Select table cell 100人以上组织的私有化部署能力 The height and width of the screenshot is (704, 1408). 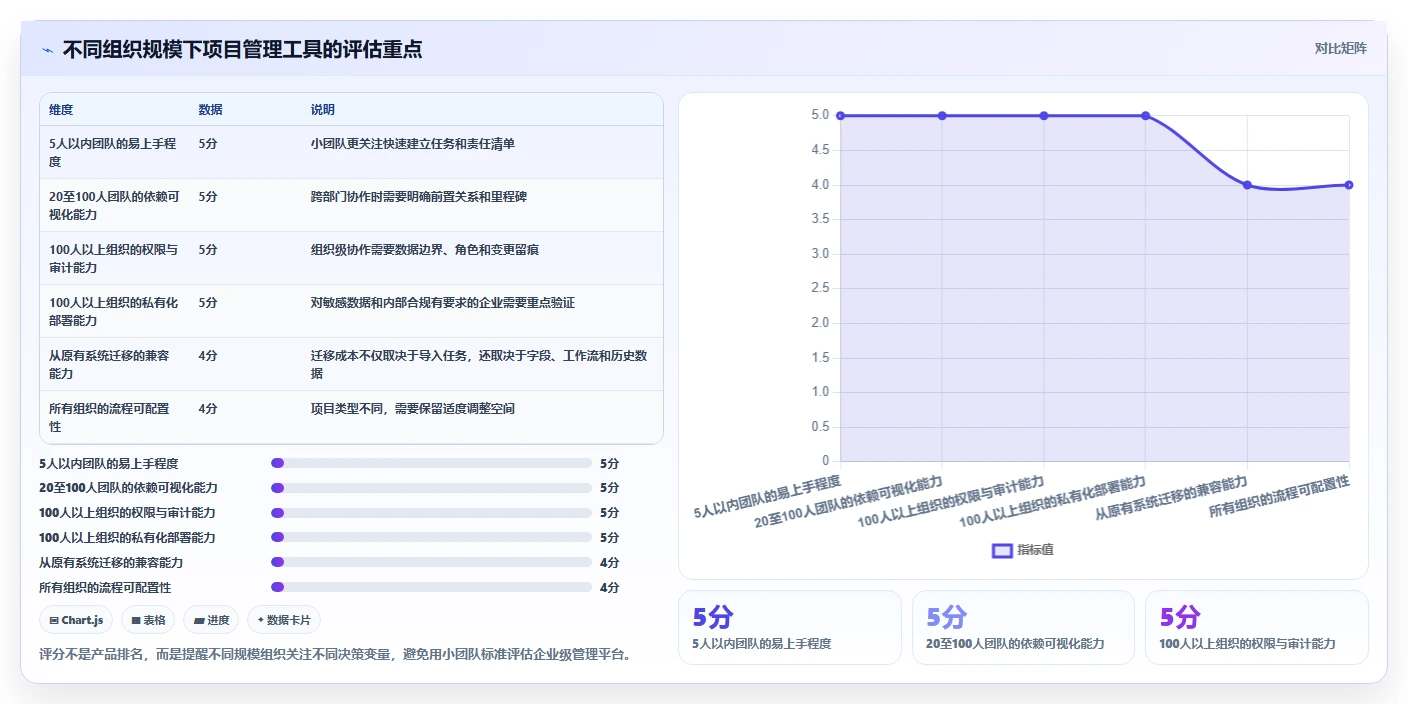coord(114,311)
